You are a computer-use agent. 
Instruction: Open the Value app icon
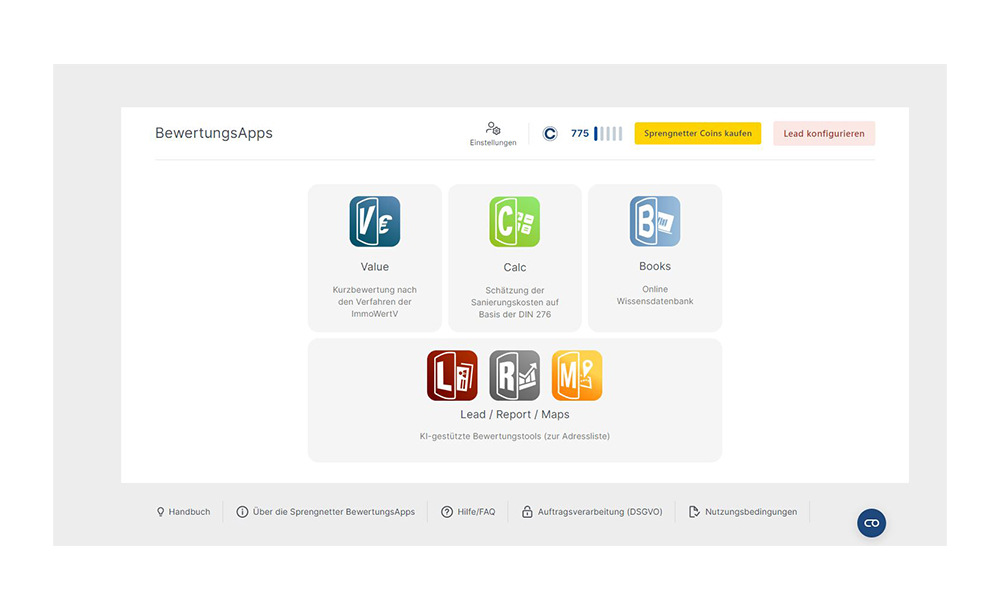(x=374, y=221)
